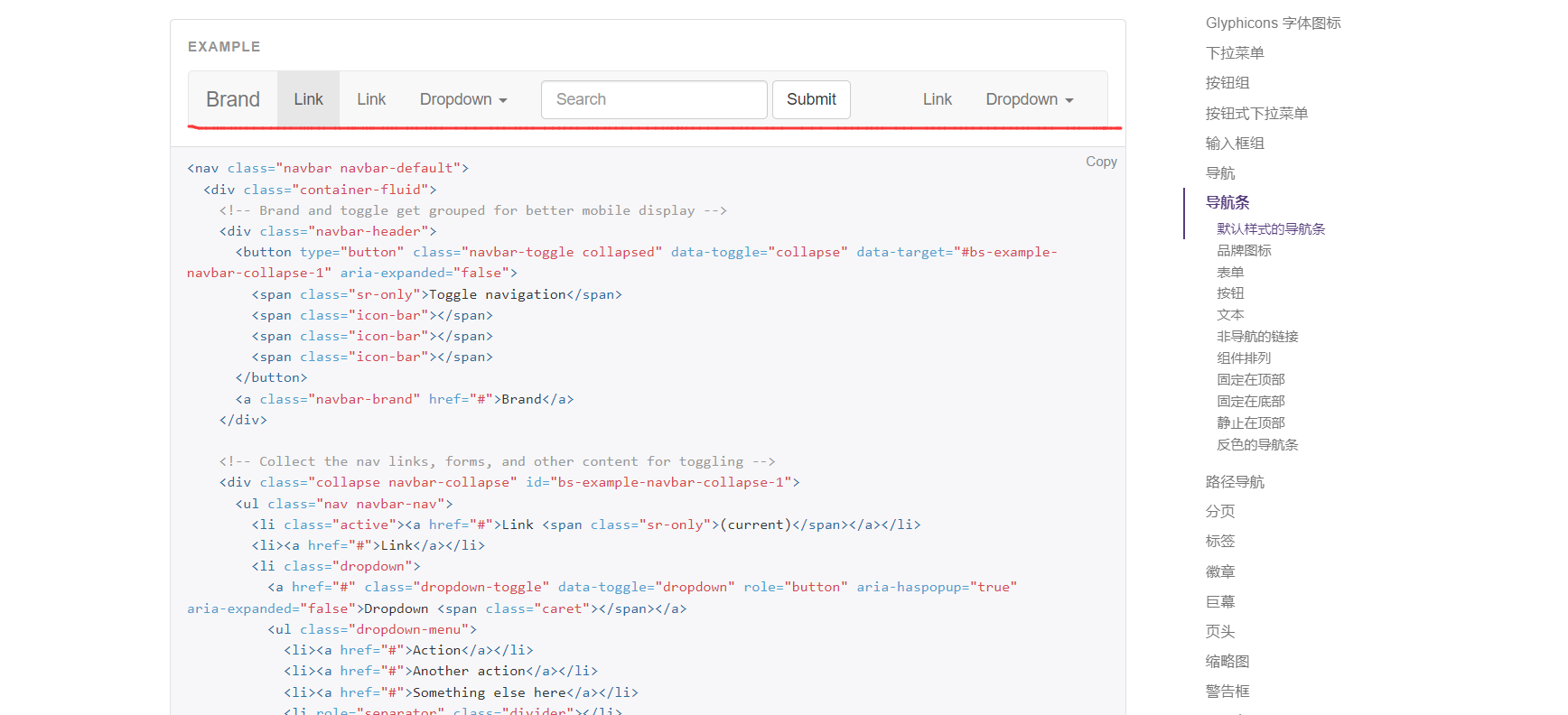The height and width of the screenshot is (715, 1568).
Task: Click the Submit button
Action: [811, 99]
